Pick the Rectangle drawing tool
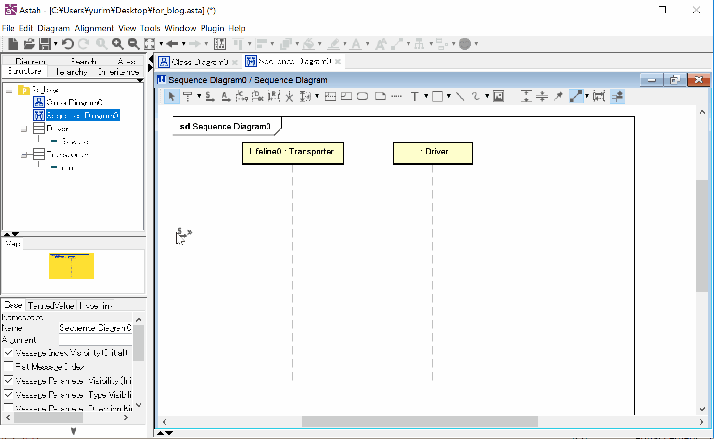The height and width of the screenshot is (439, 714). [x=437, y=96]
